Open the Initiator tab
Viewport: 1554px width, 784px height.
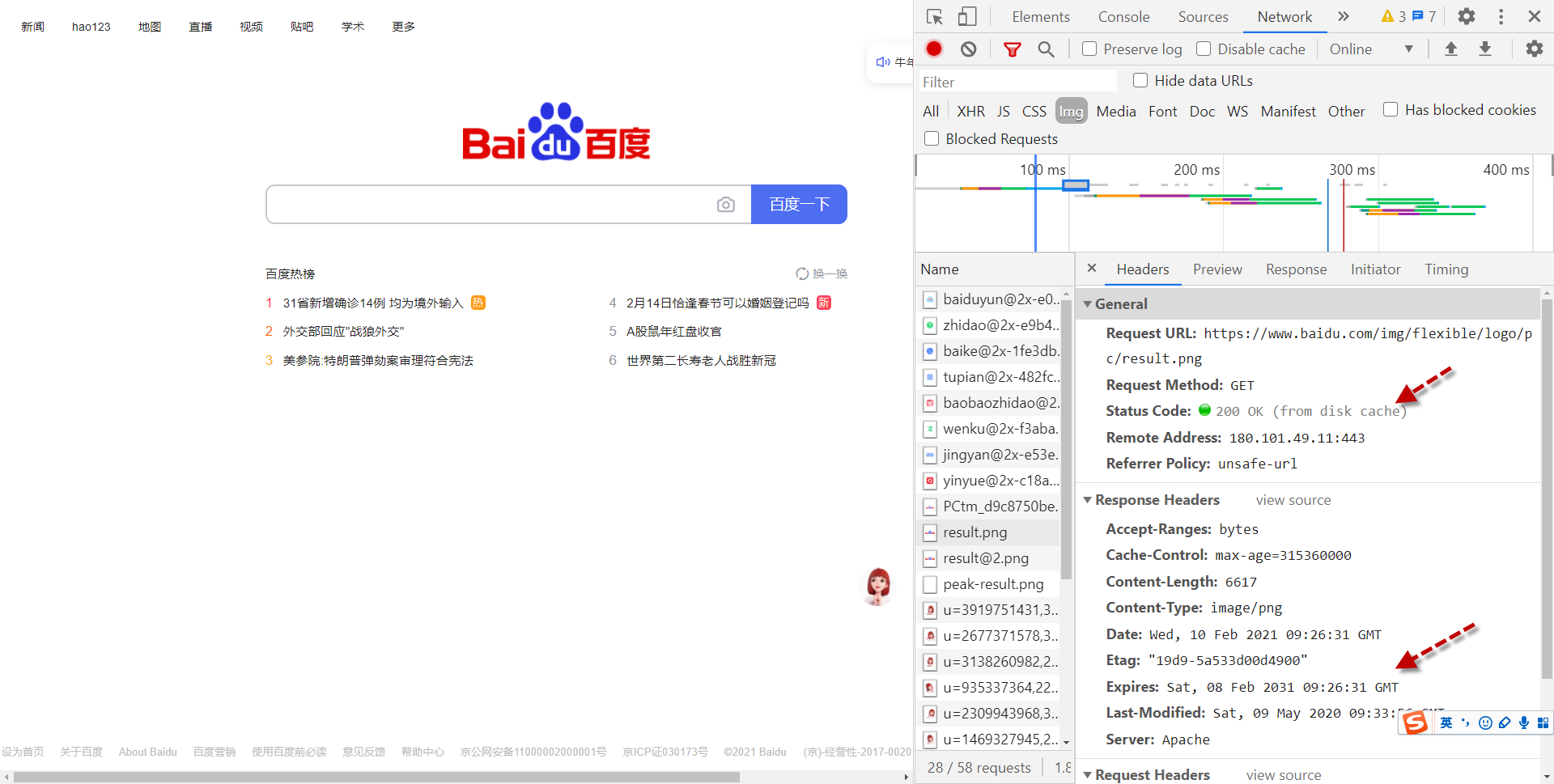click(x=1375, y=269)
